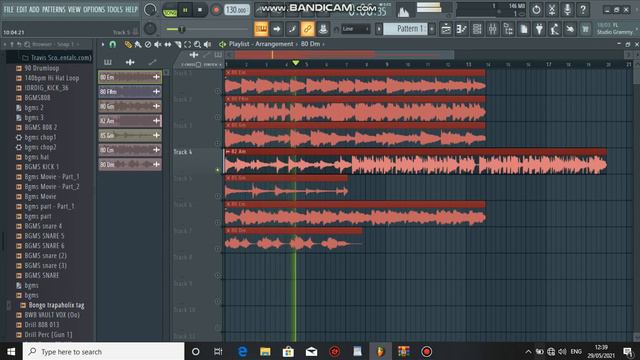
Task: Open File Explorer from taskbar
Action: pos(265,351)
